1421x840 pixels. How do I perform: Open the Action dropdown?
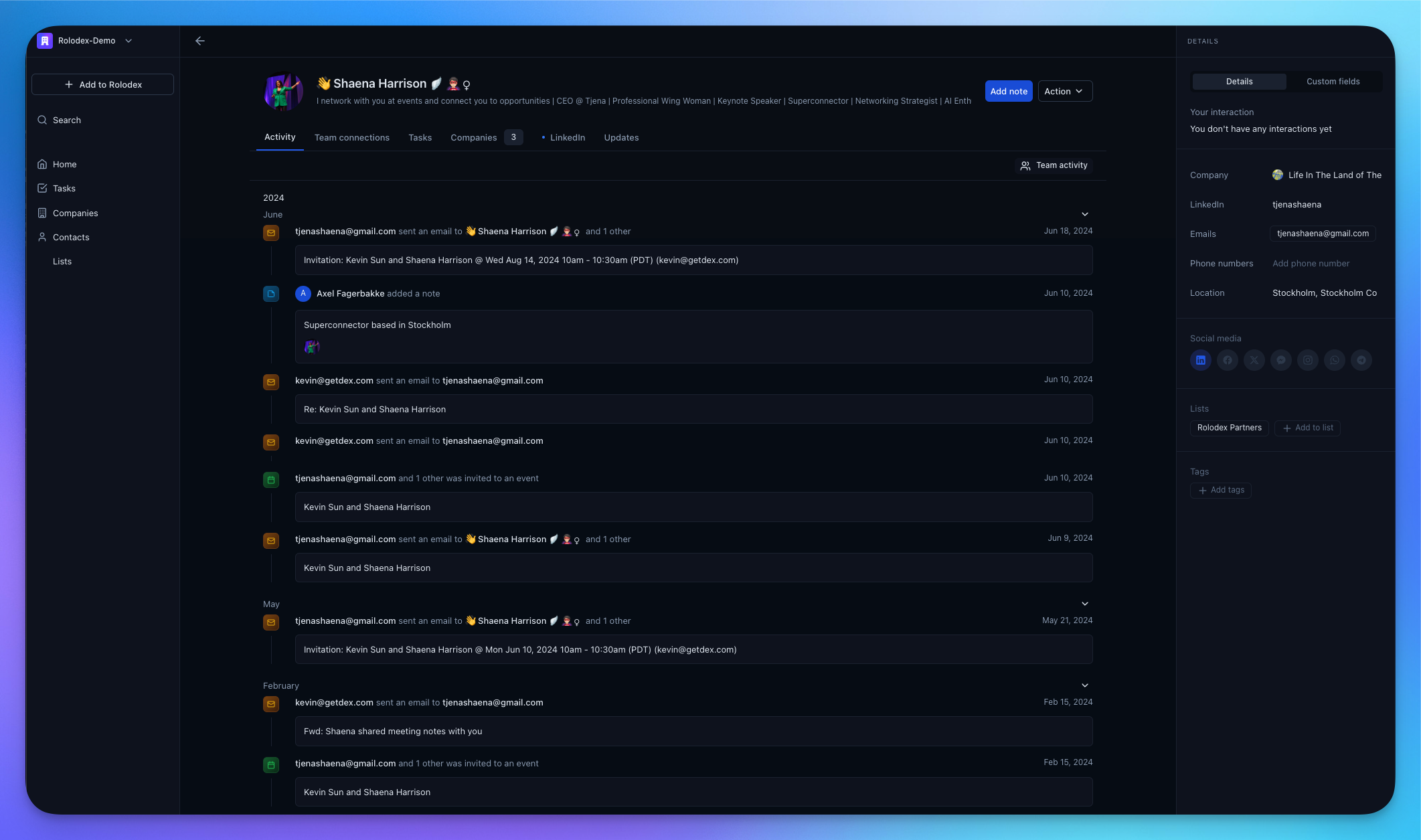click(1064, 91)
